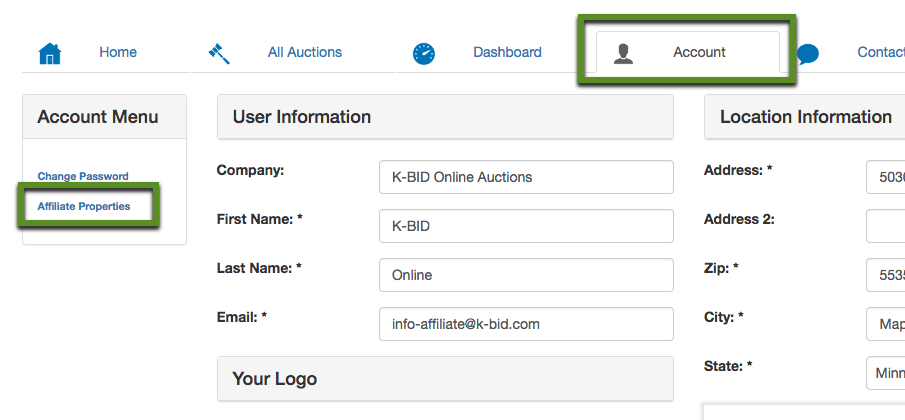Click the Company input field

pyautogui.click(x=526, y=177)
